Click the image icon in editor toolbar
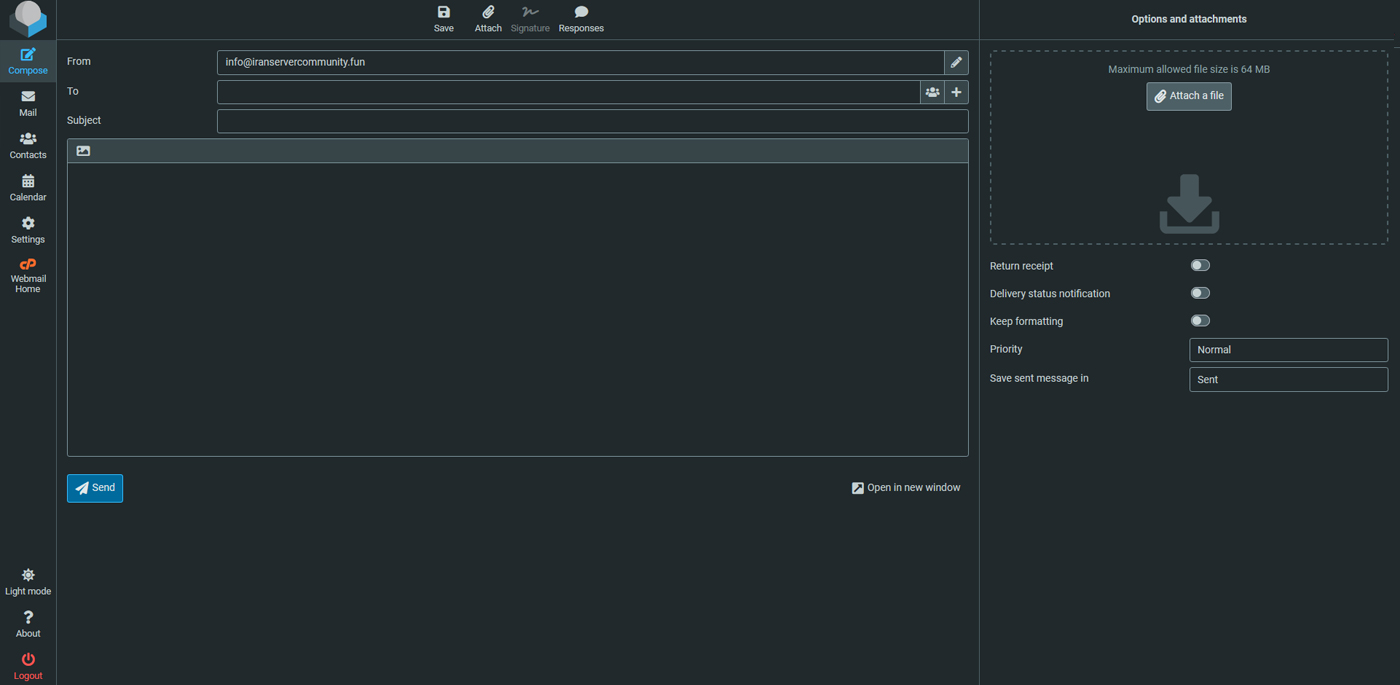Image resolution: width=1400 pixels, height=685 pixels. click(83, 151)
